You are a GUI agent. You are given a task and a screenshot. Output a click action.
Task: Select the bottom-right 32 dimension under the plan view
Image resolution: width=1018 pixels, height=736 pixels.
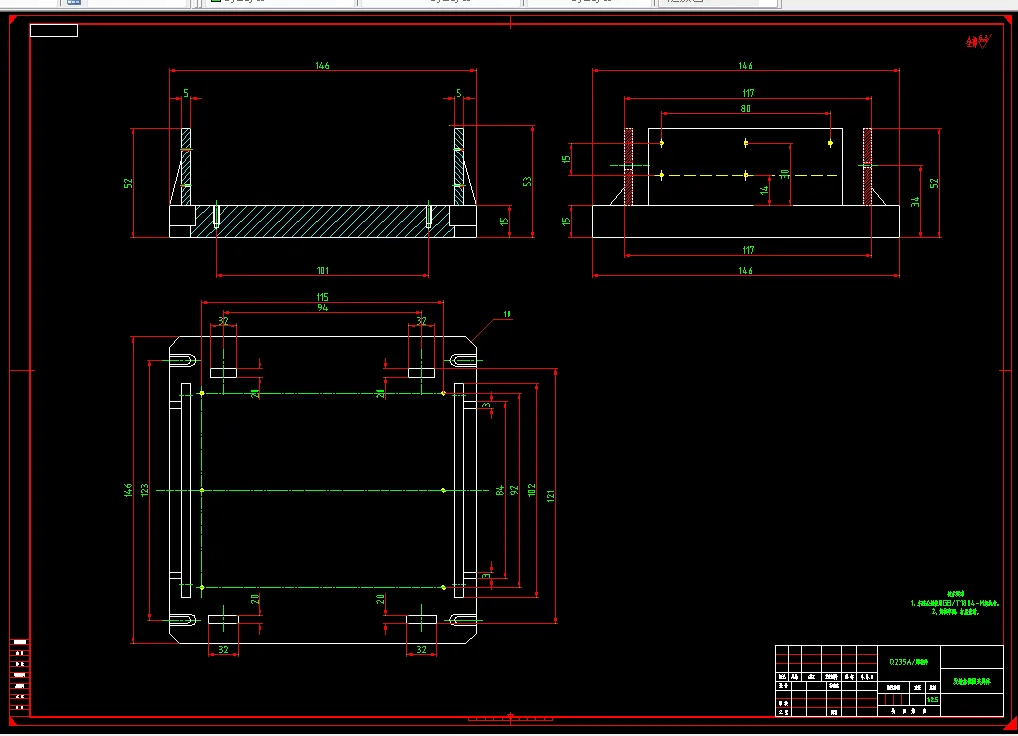(x=421, y=650)
